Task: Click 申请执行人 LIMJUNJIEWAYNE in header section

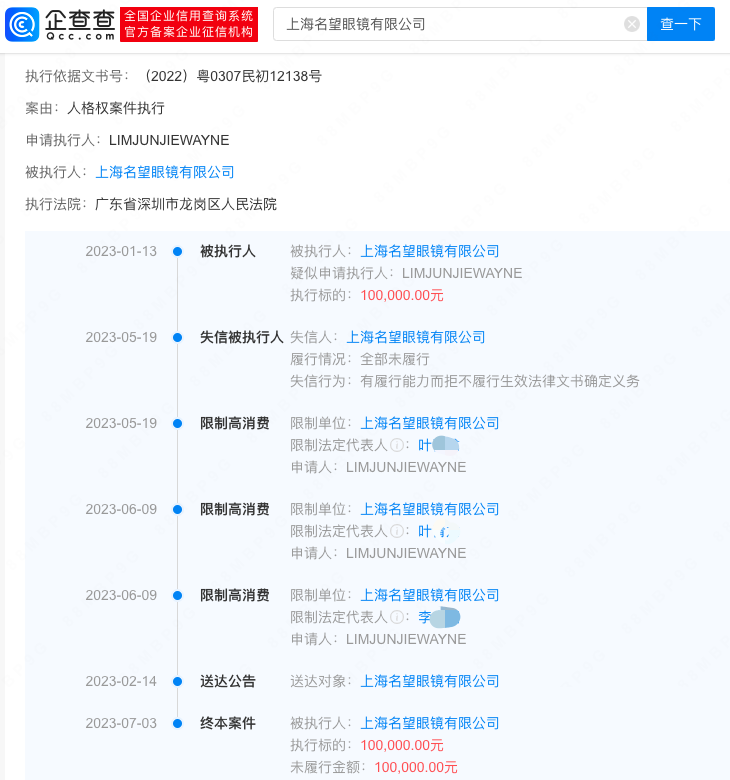Action: tap(169, 140)
